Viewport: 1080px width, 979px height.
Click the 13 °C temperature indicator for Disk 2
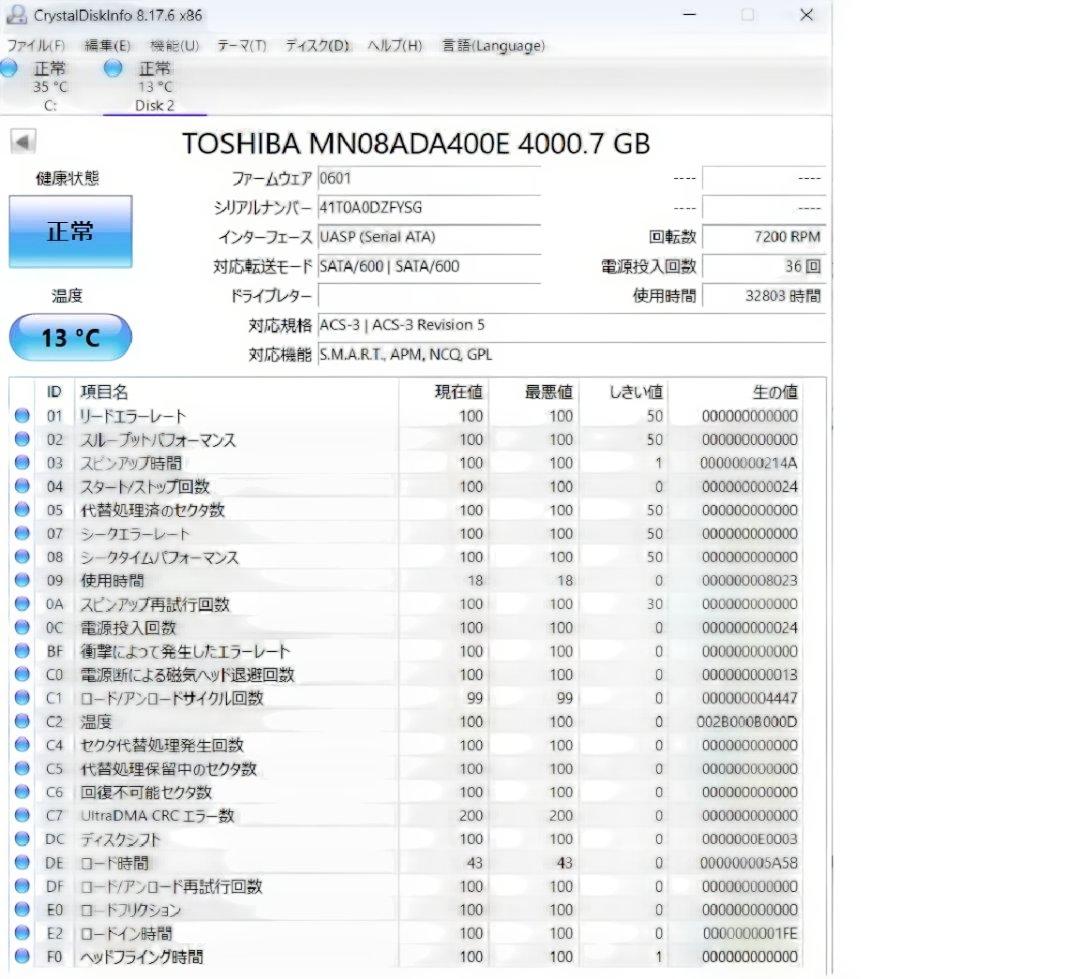[110, 68]
